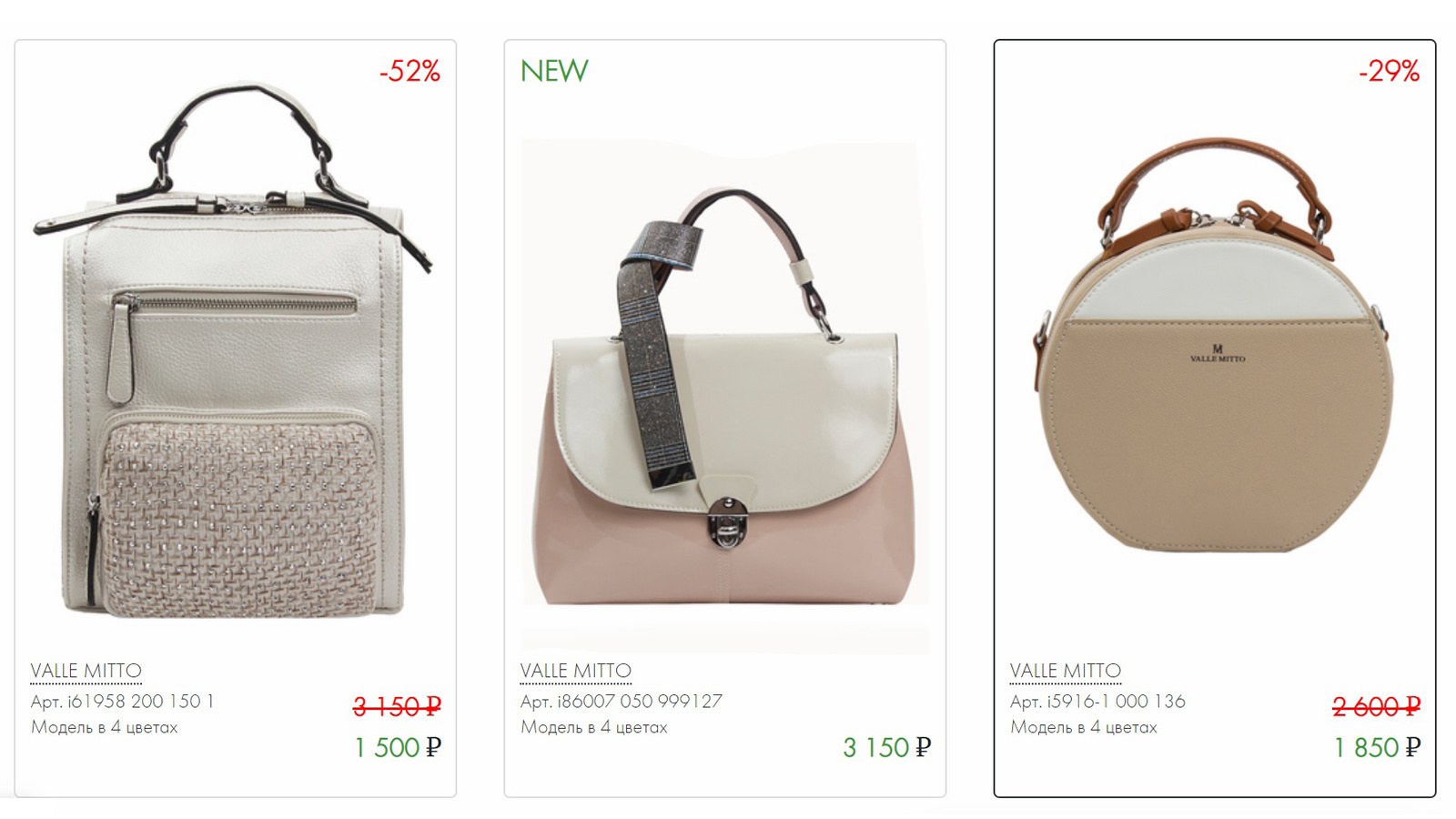Click VALLE MITTO link under pink handbag
The width and height of the screenshot is (1456, 819).
tap(576, 671)
